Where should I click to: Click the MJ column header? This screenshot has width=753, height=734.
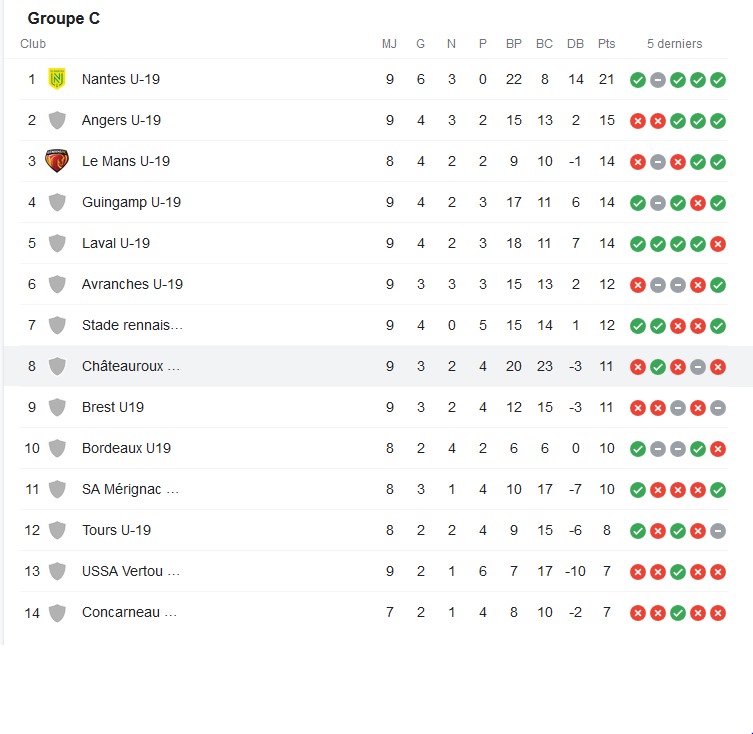click(389, 44)
